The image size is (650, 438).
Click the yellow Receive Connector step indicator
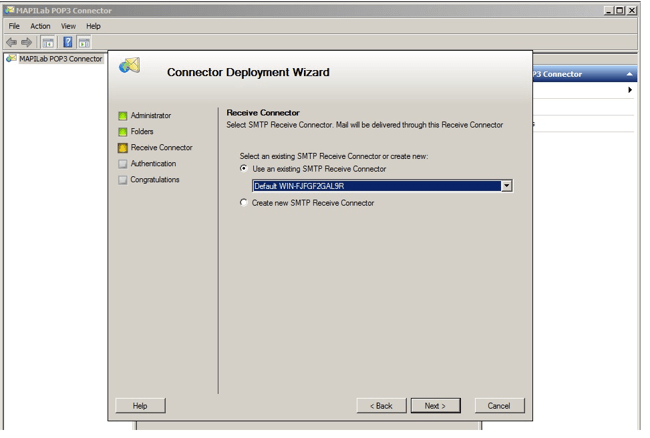tap(123, 148)
